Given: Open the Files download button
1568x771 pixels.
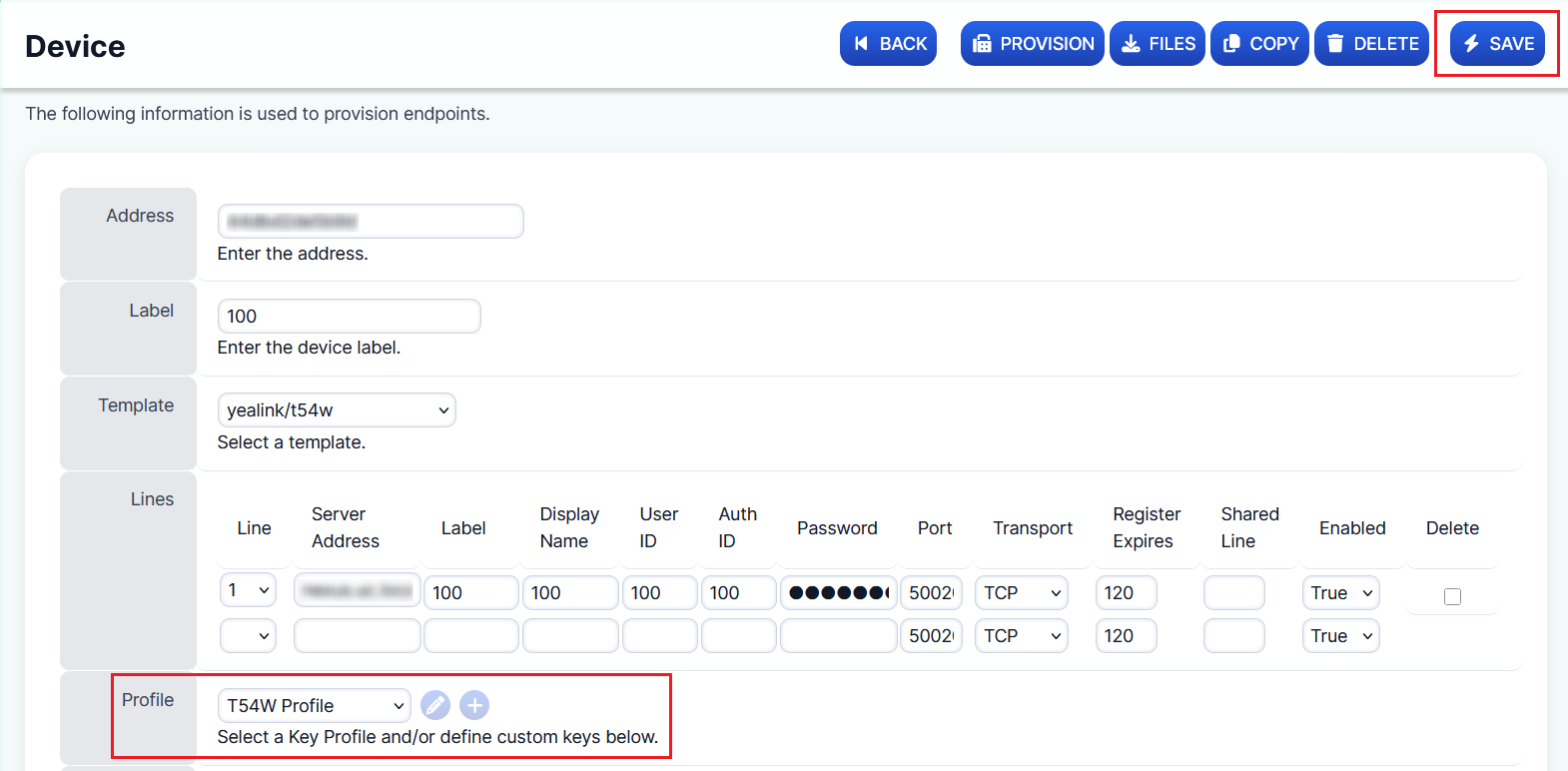Looking at the screenshot, I should [1158, 44].
